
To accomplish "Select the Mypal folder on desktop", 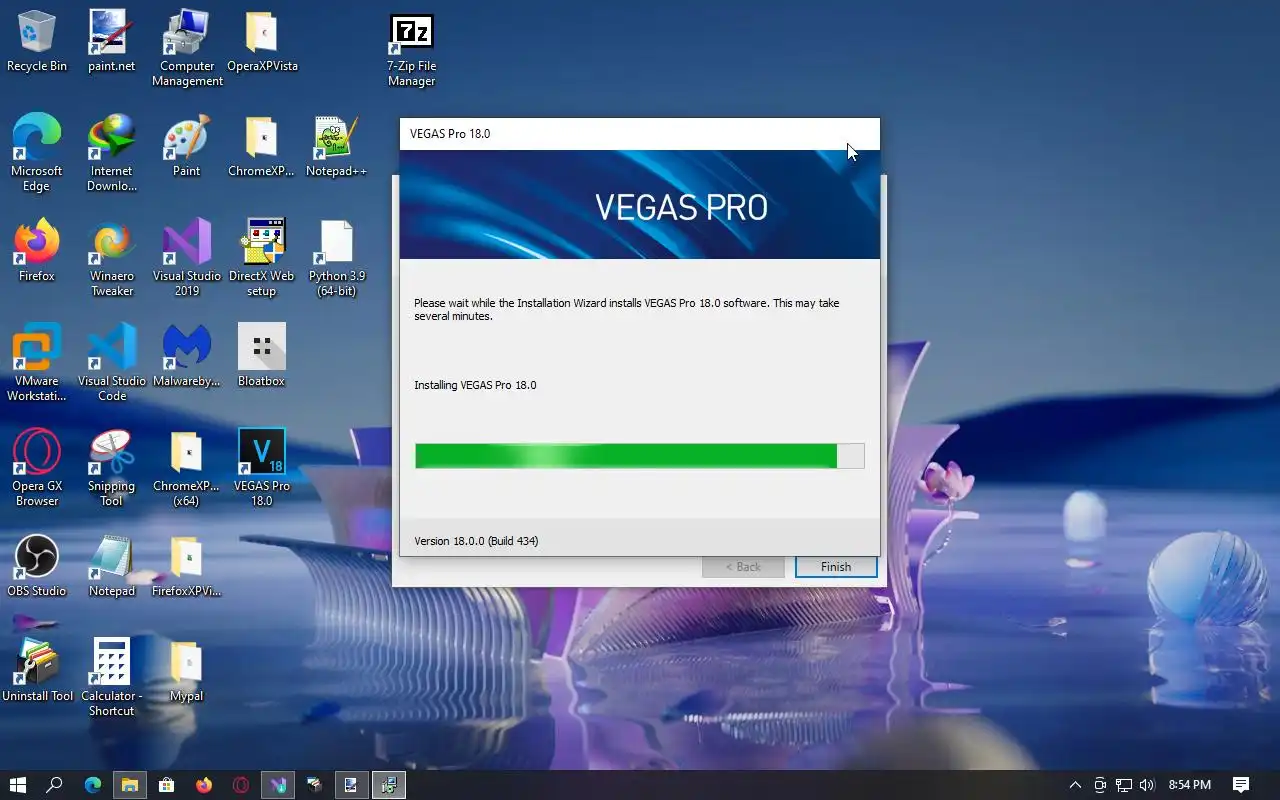I will 187,671.
